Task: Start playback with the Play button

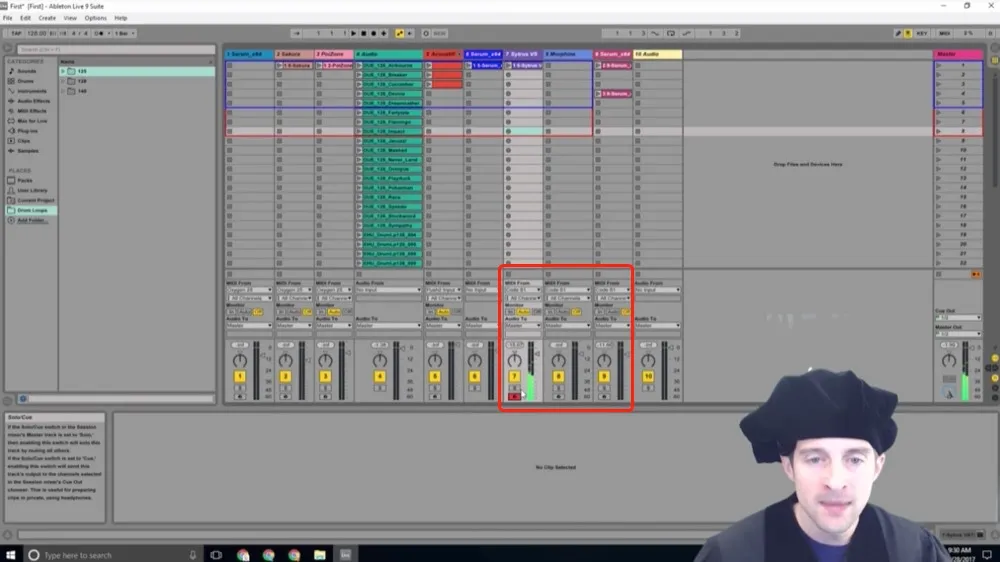Action: point(353,33)
